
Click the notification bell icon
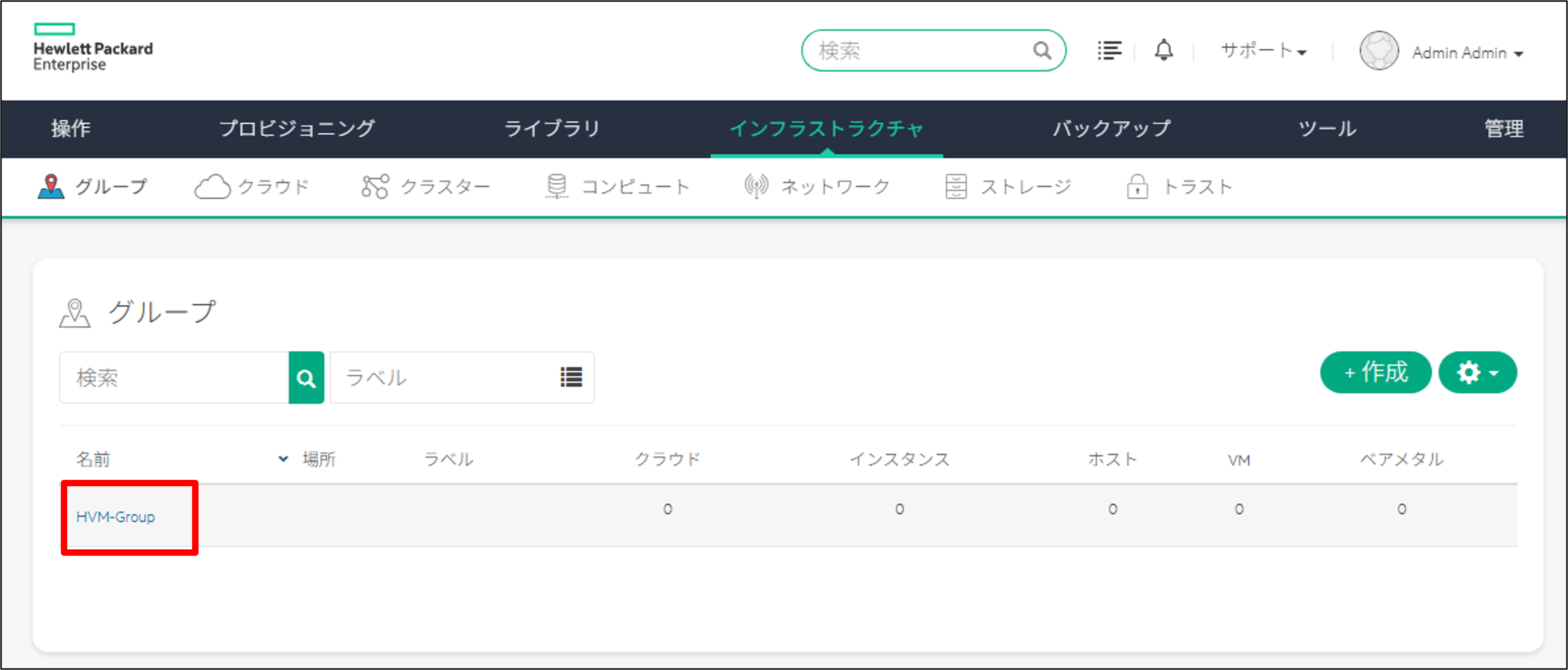coord(1163,51)
